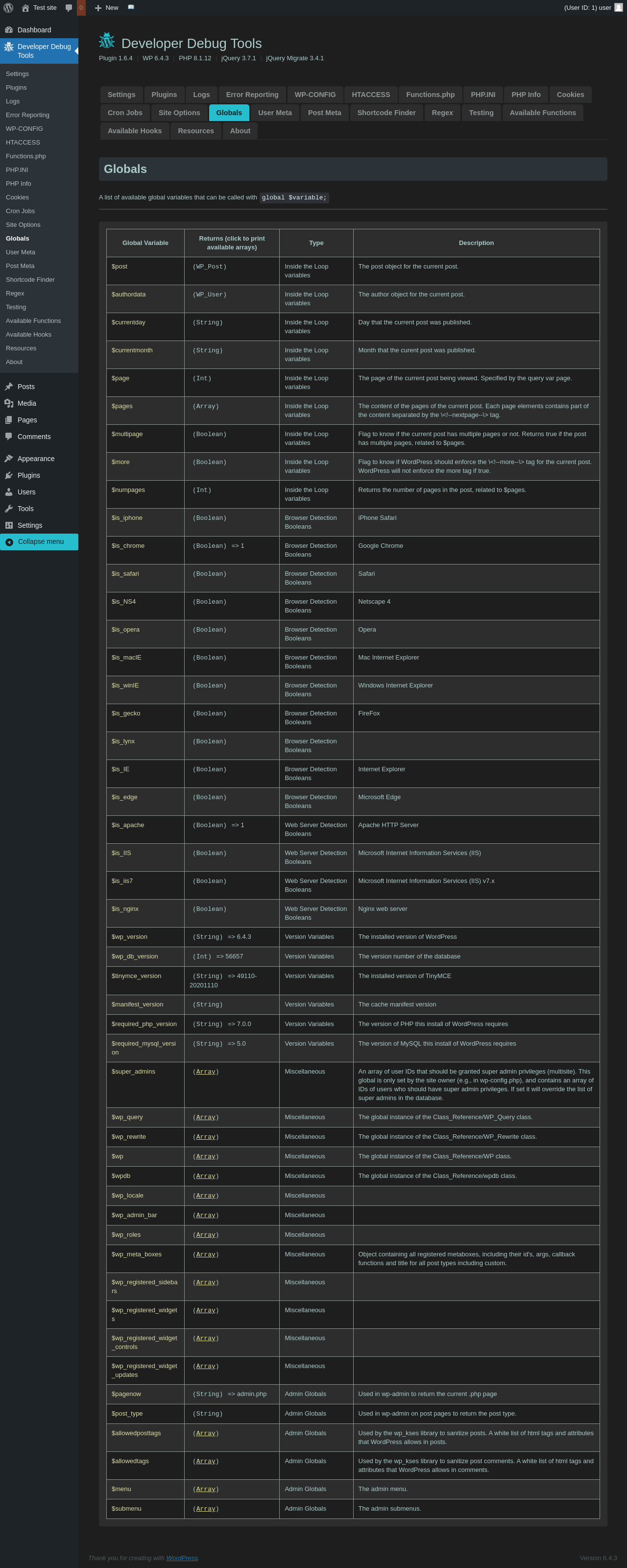Click the Dashboard gauge icon

coord(9,30)
